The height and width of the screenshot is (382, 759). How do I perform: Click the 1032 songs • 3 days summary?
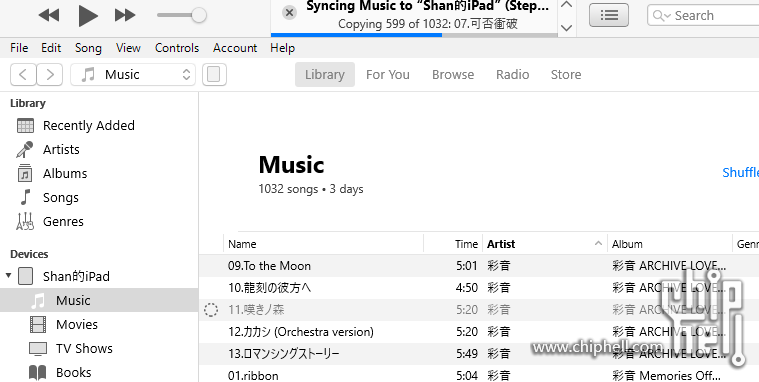coord(311,189)
